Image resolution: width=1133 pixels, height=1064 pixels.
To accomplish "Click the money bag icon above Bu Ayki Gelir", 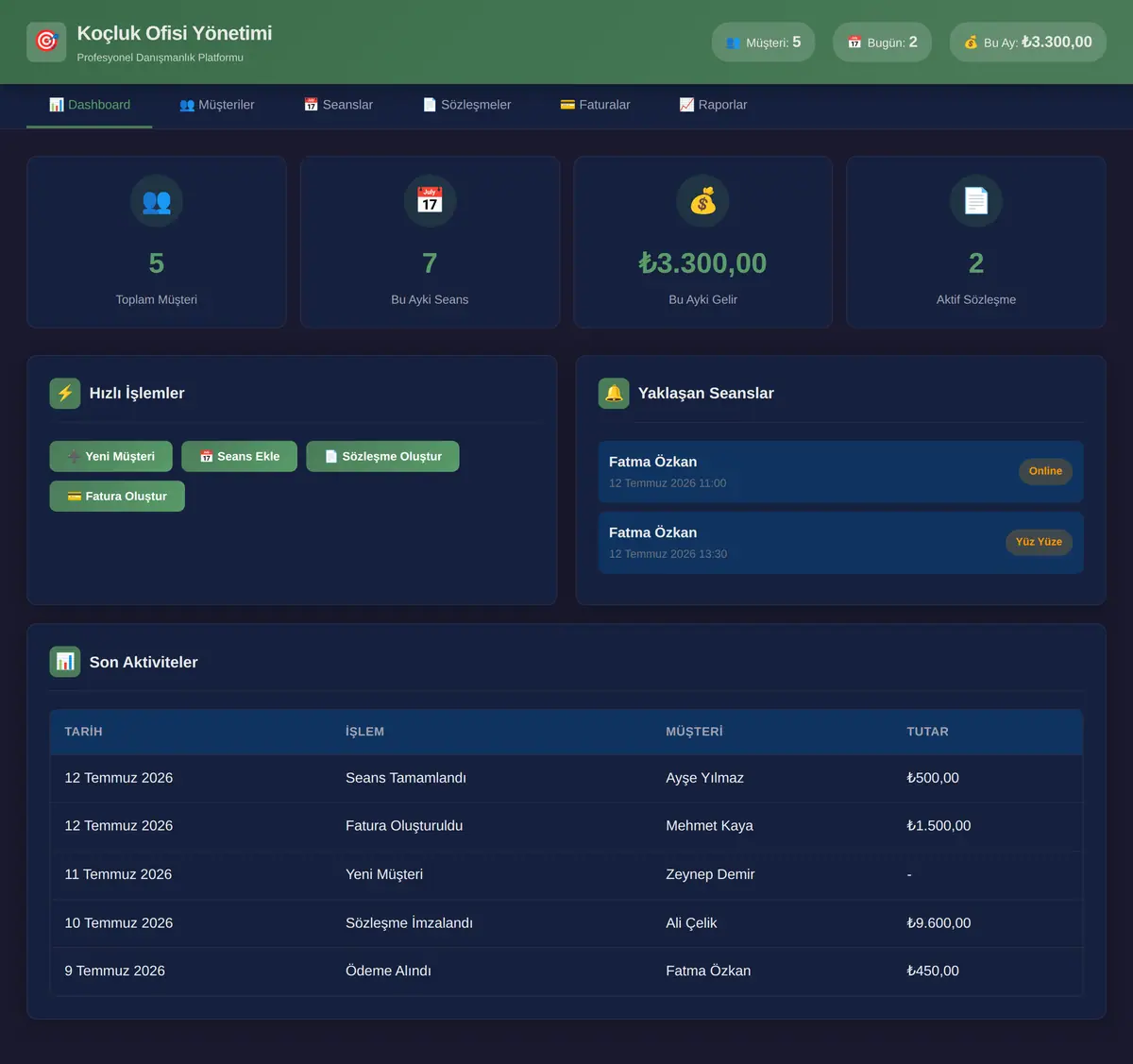I will click(703, 201).
